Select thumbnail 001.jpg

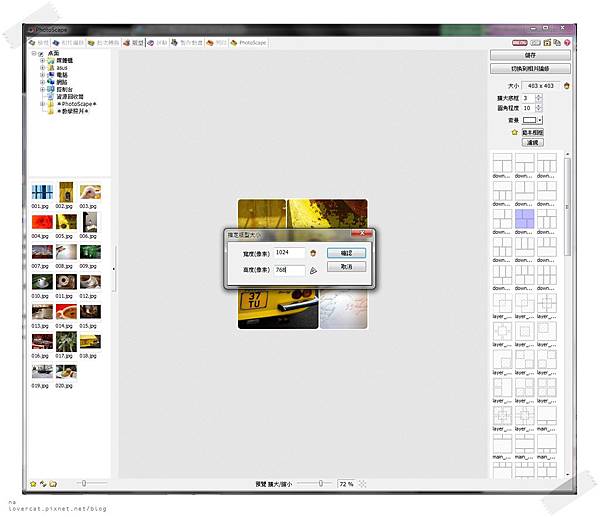(x=42, y=192)
